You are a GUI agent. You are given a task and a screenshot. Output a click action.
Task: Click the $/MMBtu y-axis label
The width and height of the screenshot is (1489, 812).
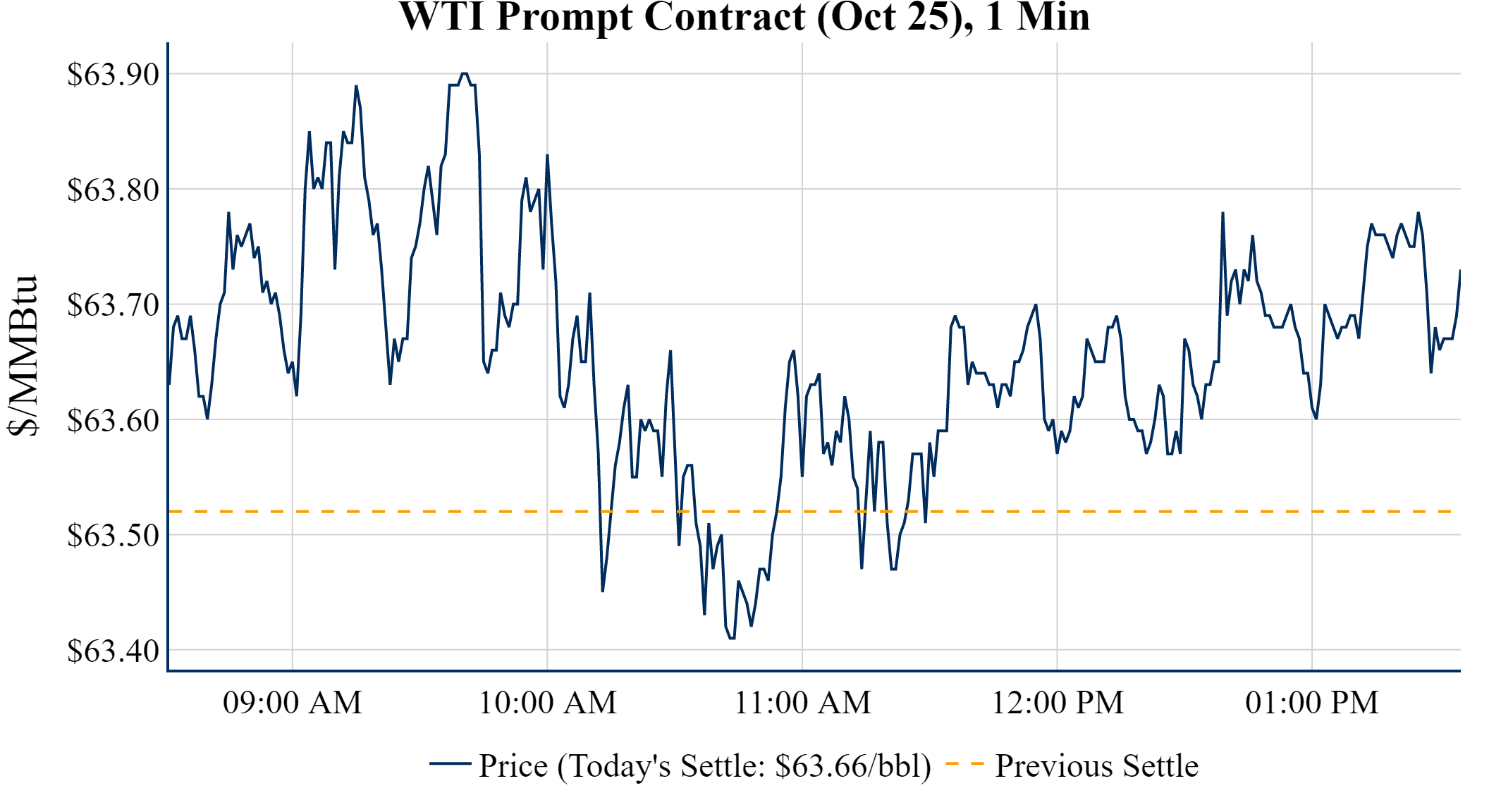coord(23,356)
